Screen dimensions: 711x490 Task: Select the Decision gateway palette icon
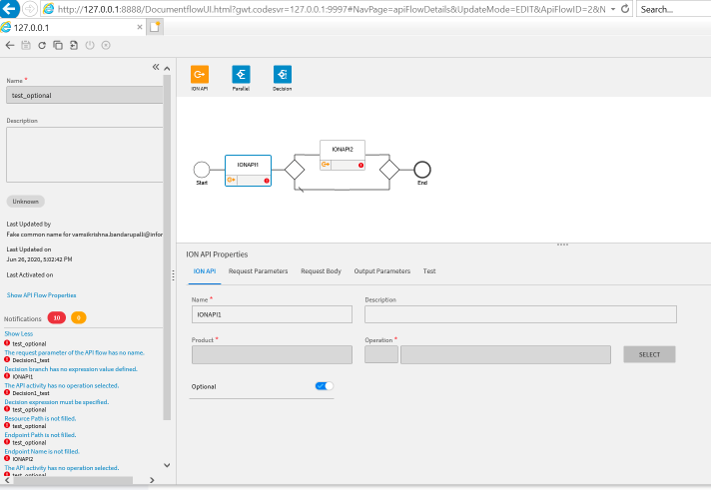[x=282, y=74]
